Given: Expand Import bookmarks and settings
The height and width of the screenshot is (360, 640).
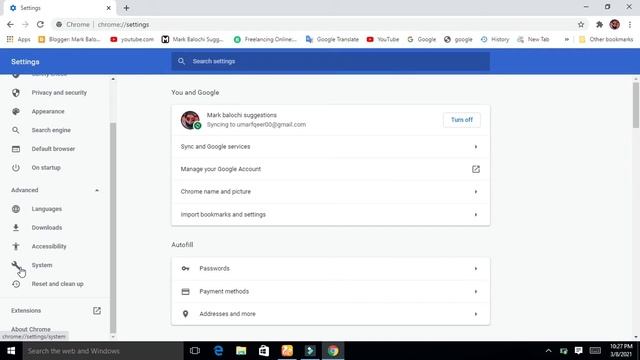Looking at the screenshot, I should pyautogui.click(x=330, y=214).
